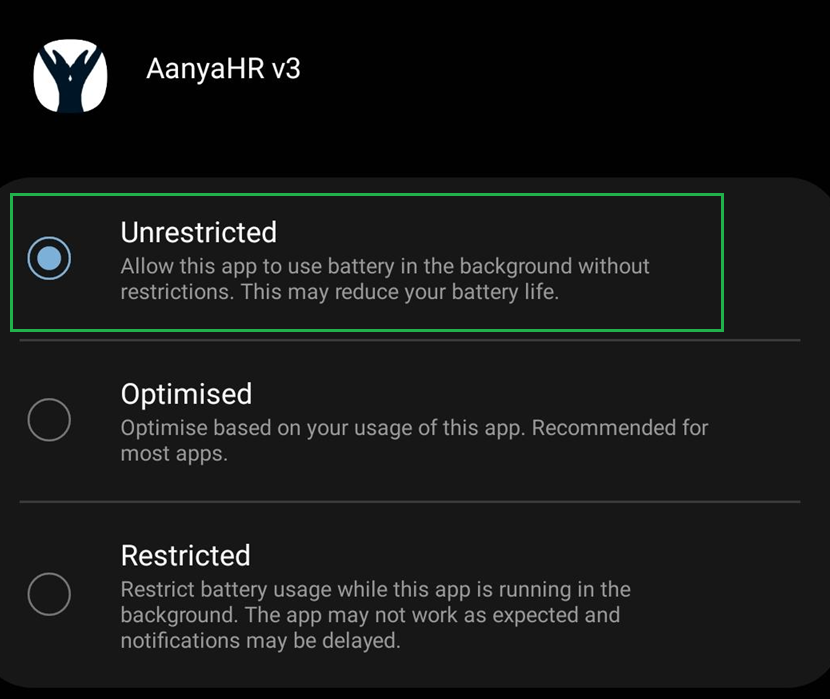This screenshot has width=830, height=699.
Task: Select the Restricted radio button
Action: click(x=49, y=595)
